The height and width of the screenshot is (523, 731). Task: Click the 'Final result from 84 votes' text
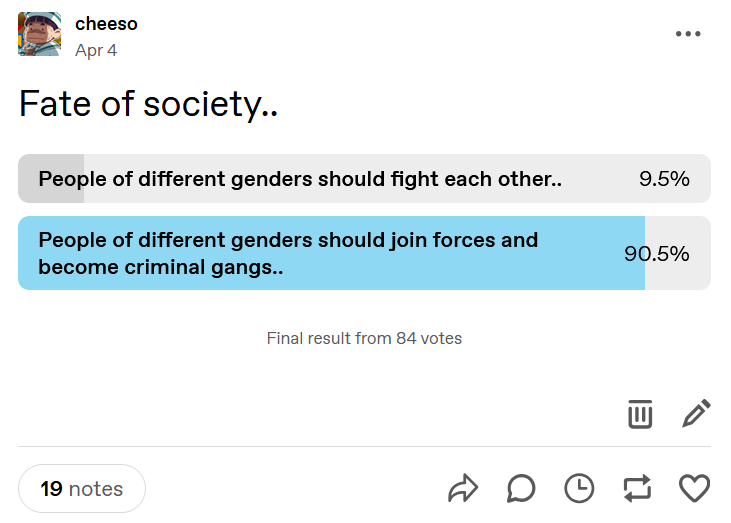[x=365, y=338]
